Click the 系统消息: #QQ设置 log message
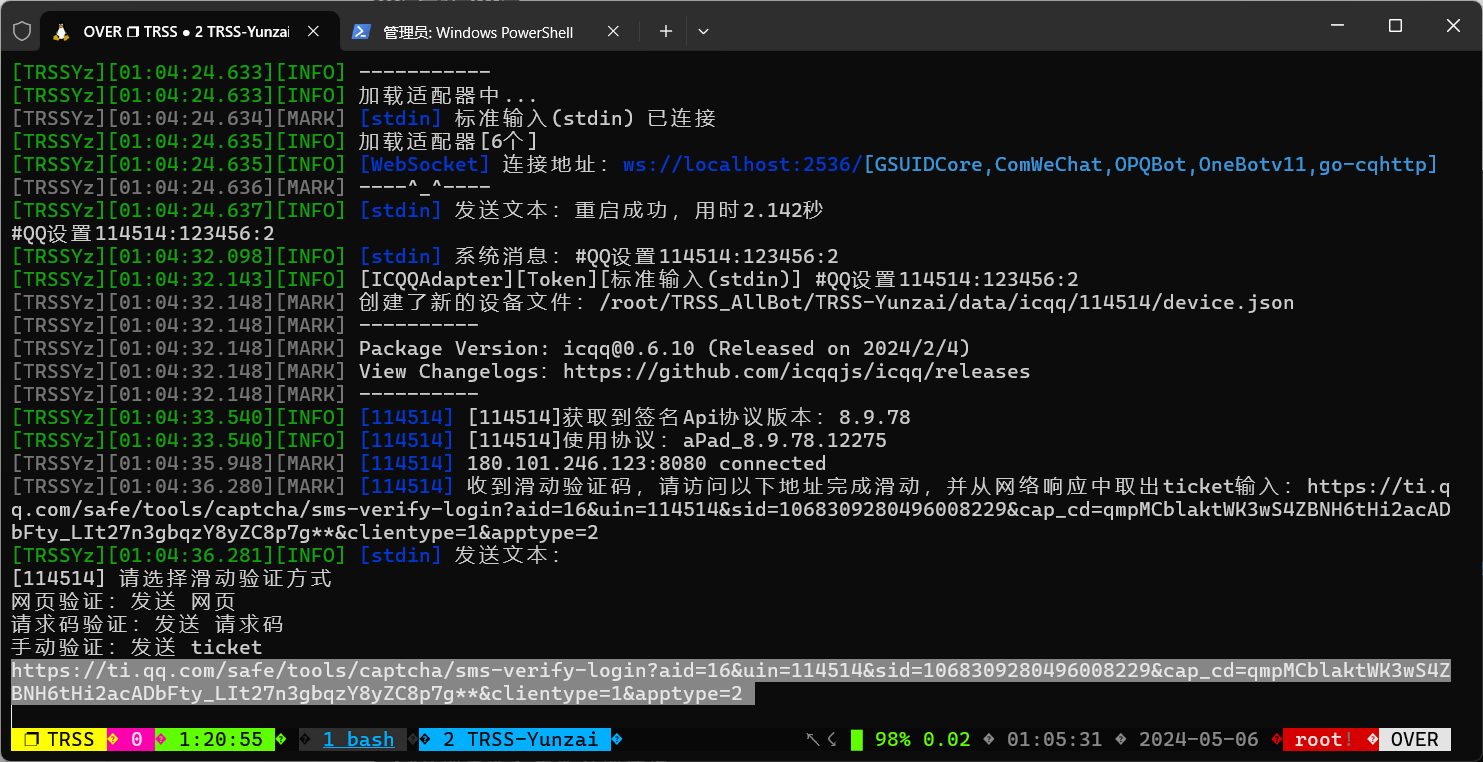The width and height of the screenshot is (1483, 762). pyautogui.click(x=647, y=256)
